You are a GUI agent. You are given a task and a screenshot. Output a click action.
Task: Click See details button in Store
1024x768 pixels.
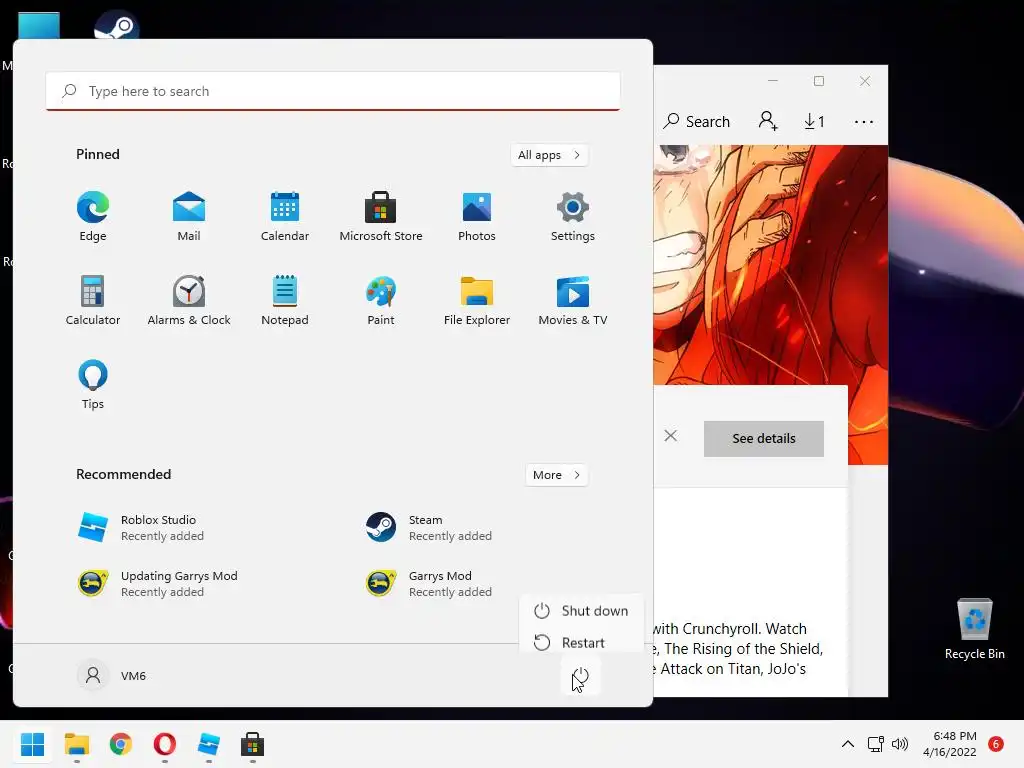click(x=763, y=438)
